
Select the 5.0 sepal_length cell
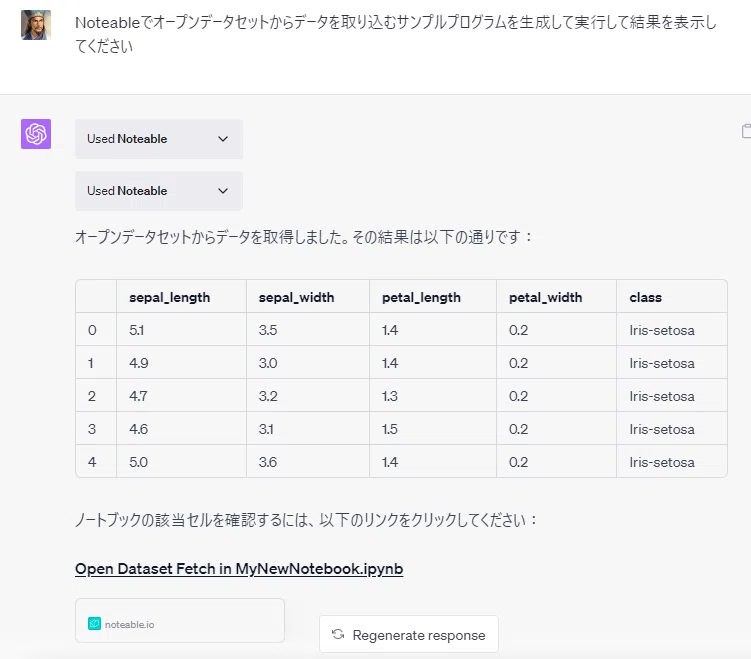(x=182, y=462)
